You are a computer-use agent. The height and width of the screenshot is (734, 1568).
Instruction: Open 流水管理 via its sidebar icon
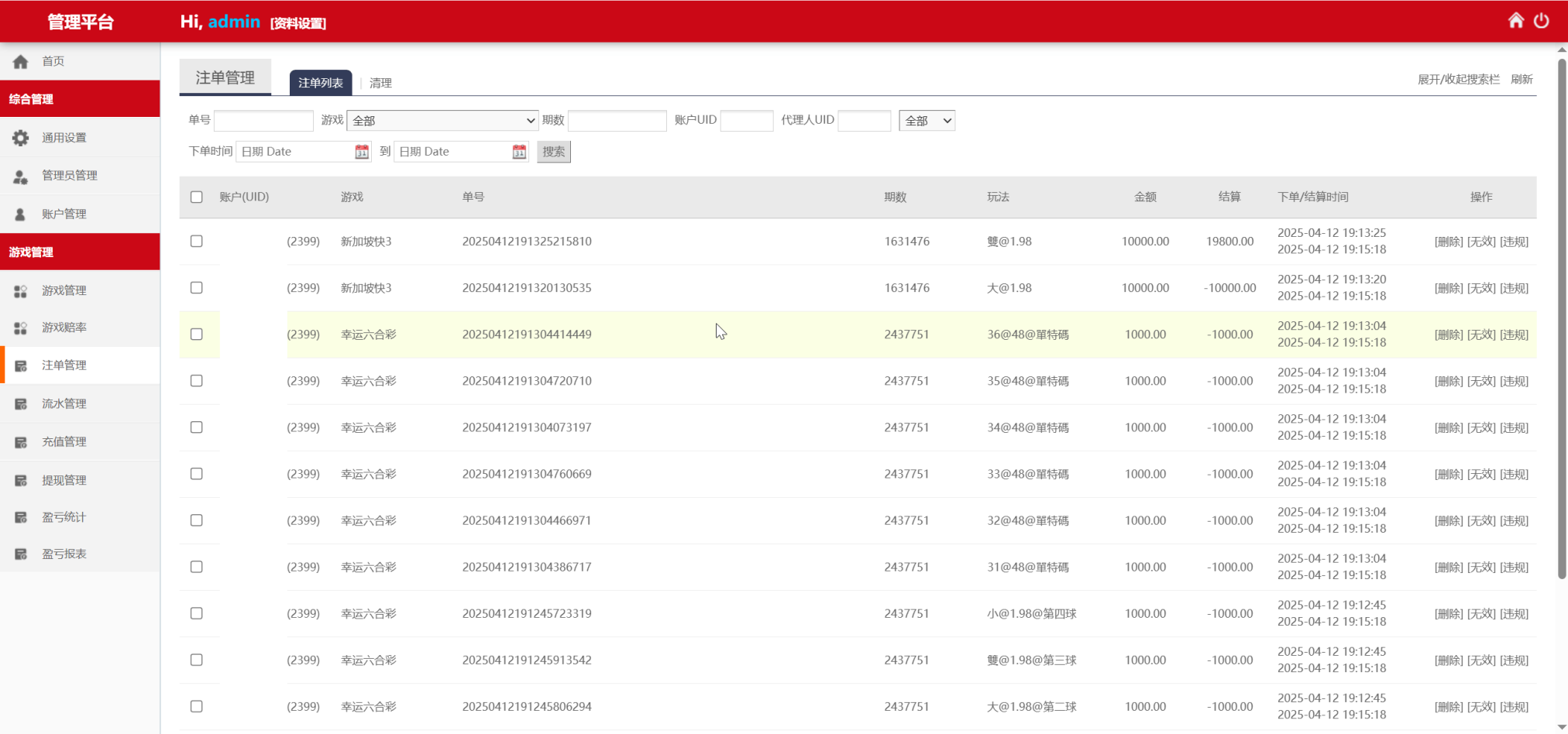pyautogui.click(x=20, y=403)
